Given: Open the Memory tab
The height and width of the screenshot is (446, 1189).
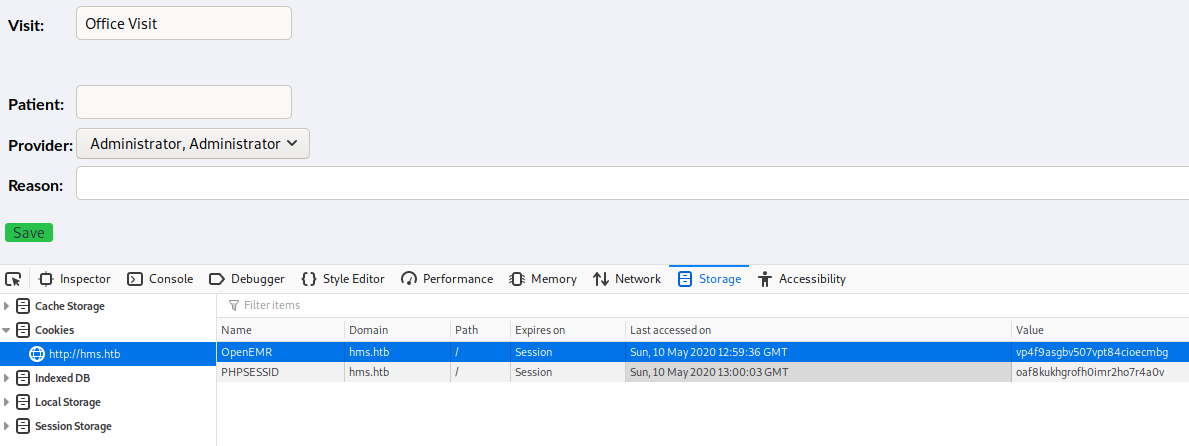Looking at the screenshot, I should coord(543,279).
